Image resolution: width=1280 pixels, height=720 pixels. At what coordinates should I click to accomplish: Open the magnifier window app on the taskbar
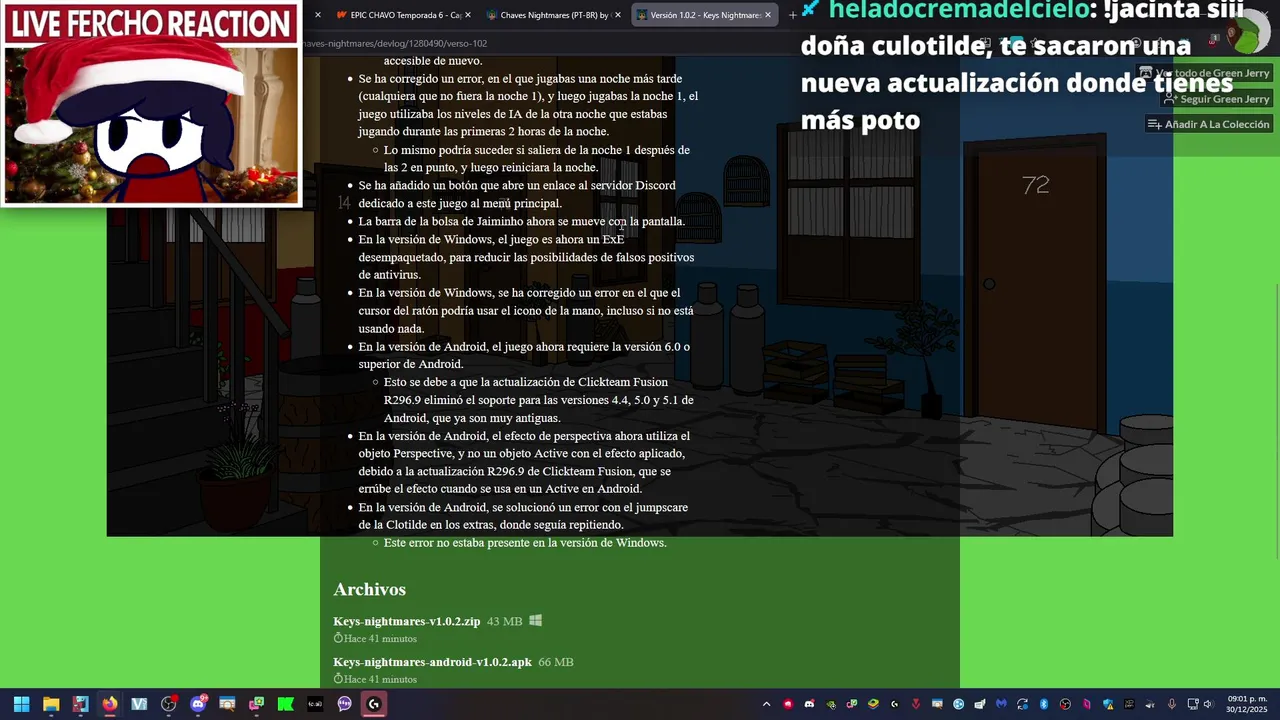pyautogui.click(x=227, y=704)
